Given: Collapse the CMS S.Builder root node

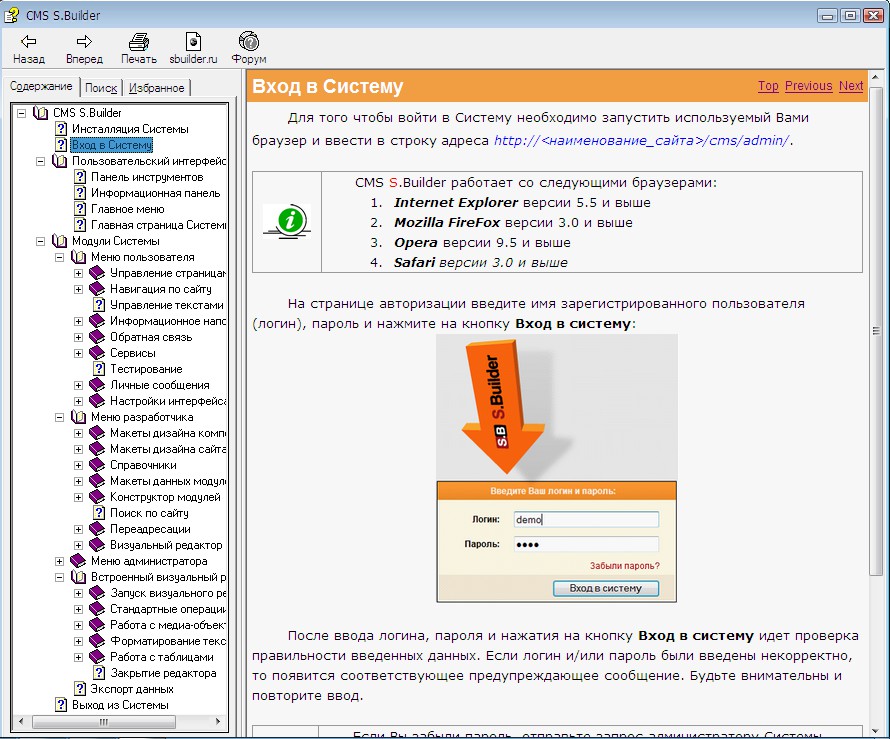Looking at the screenshot, I should tap(21, 113).
